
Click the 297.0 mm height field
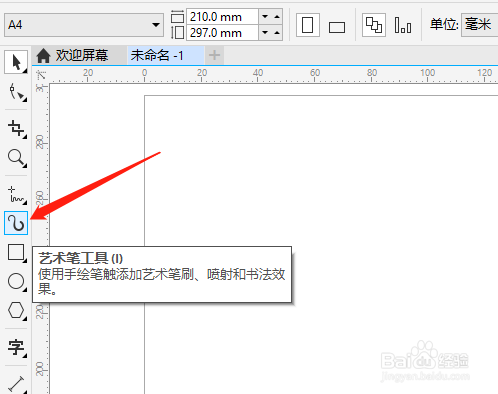coord(222,33)
